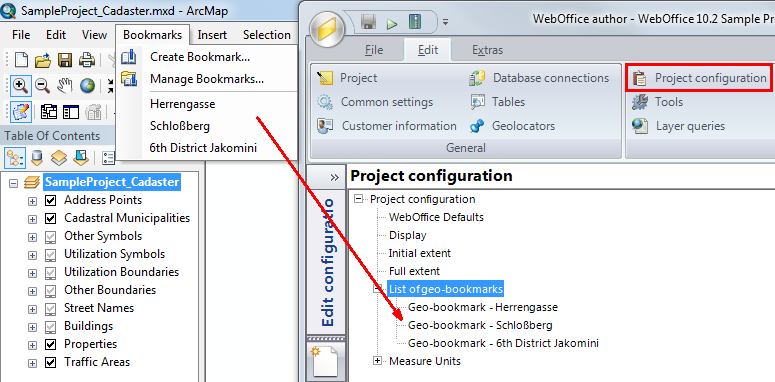Switch to the Extras ribbon tab
The width and height of the screenshot is (775, 382).
coord(487,50)
